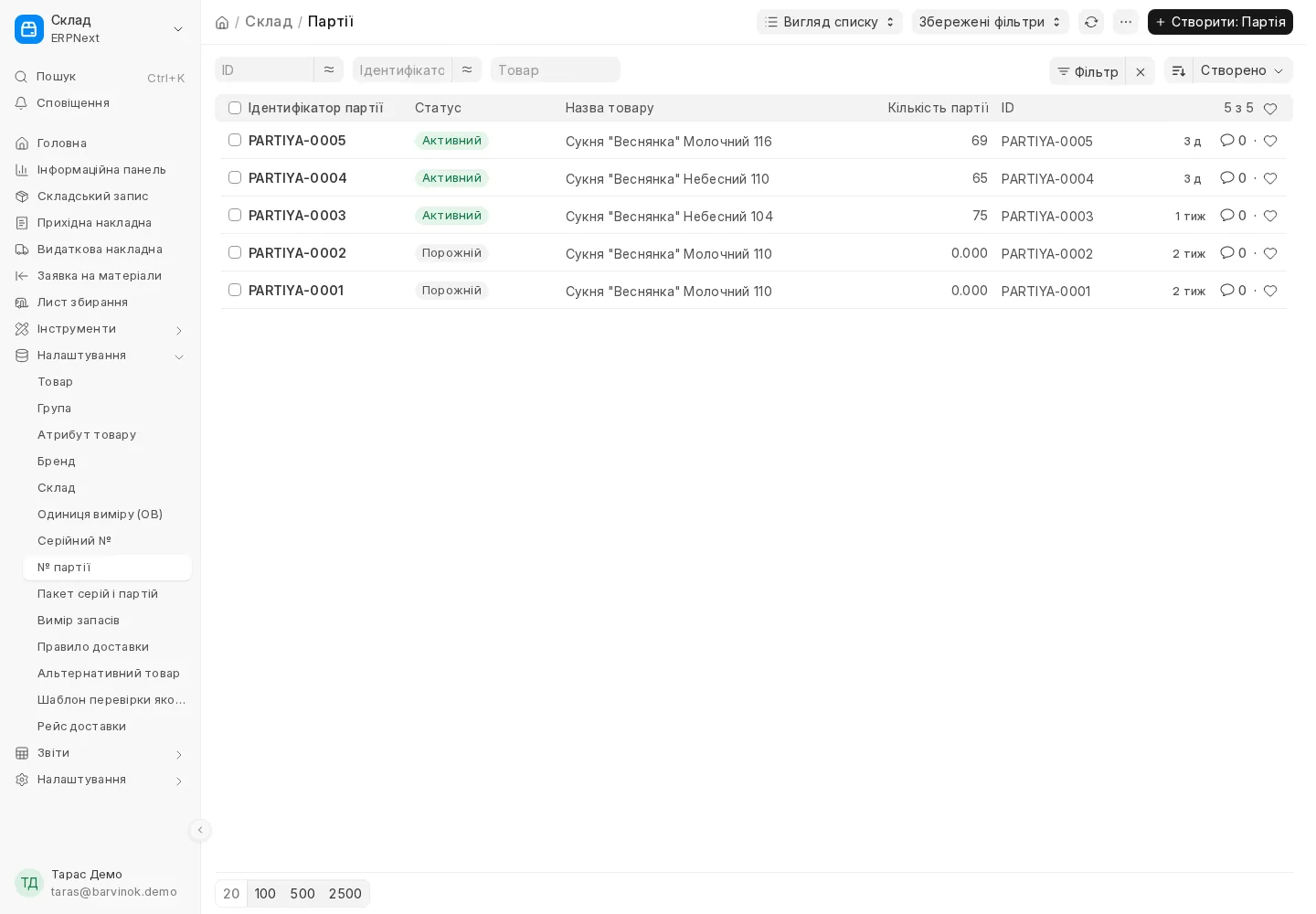Click Склад in the breadcrumb

point(269,22)
